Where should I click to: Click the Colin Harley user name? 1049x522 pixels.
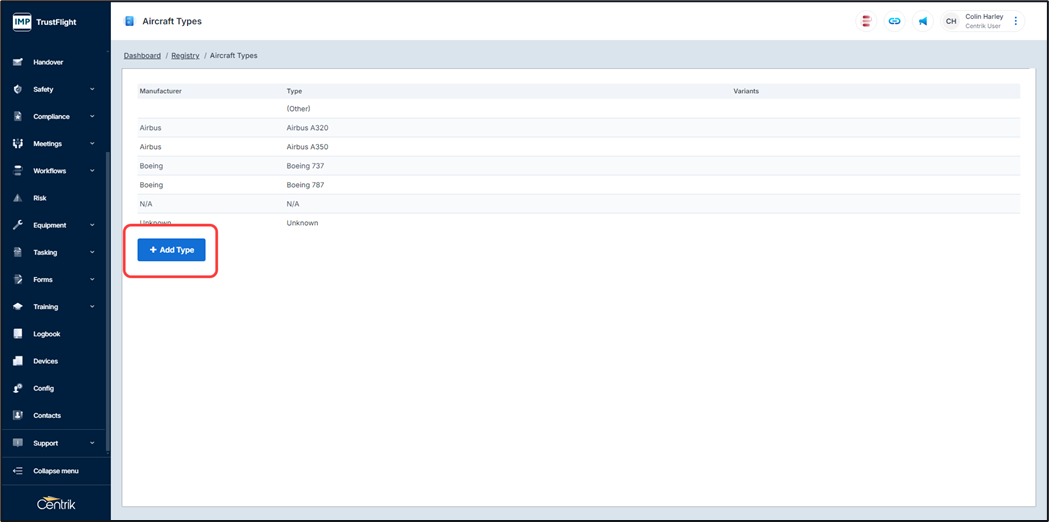[984, 17]
